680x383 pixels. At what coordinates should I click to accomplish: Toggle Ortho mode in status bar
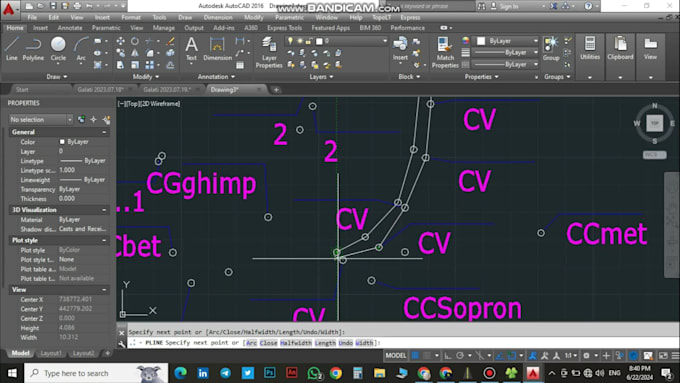(448, 356)
